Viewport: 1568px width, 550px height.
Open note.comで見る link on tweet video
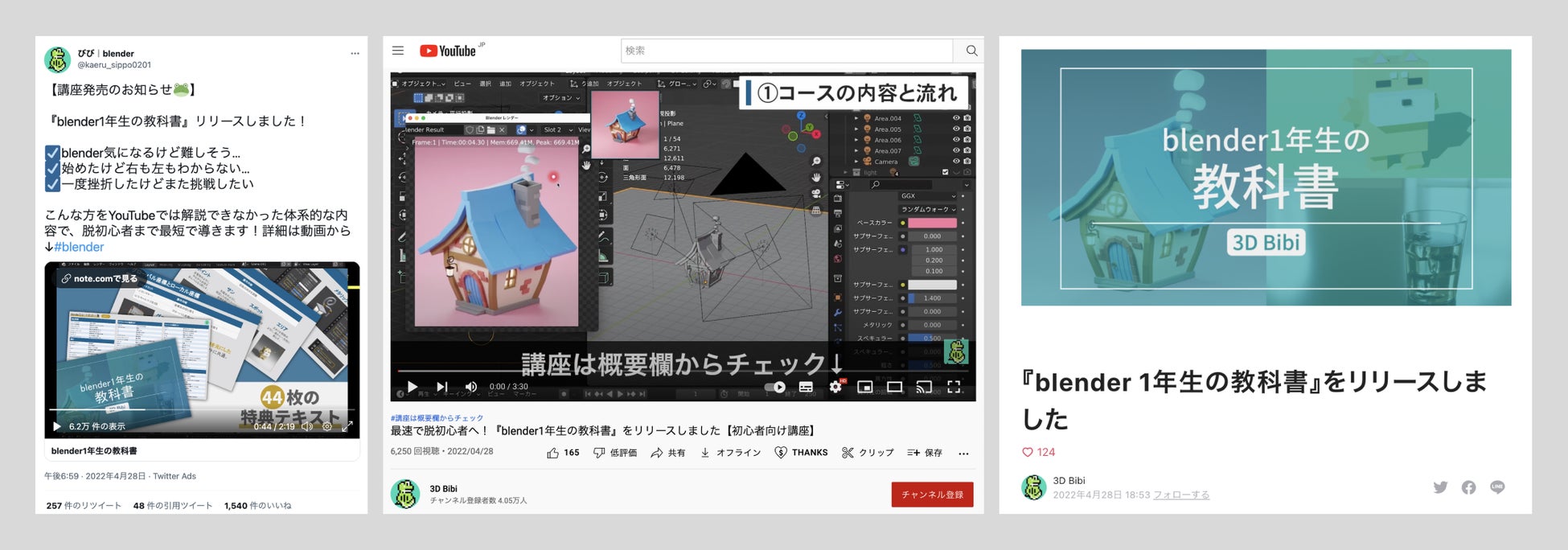coord(100,278)
